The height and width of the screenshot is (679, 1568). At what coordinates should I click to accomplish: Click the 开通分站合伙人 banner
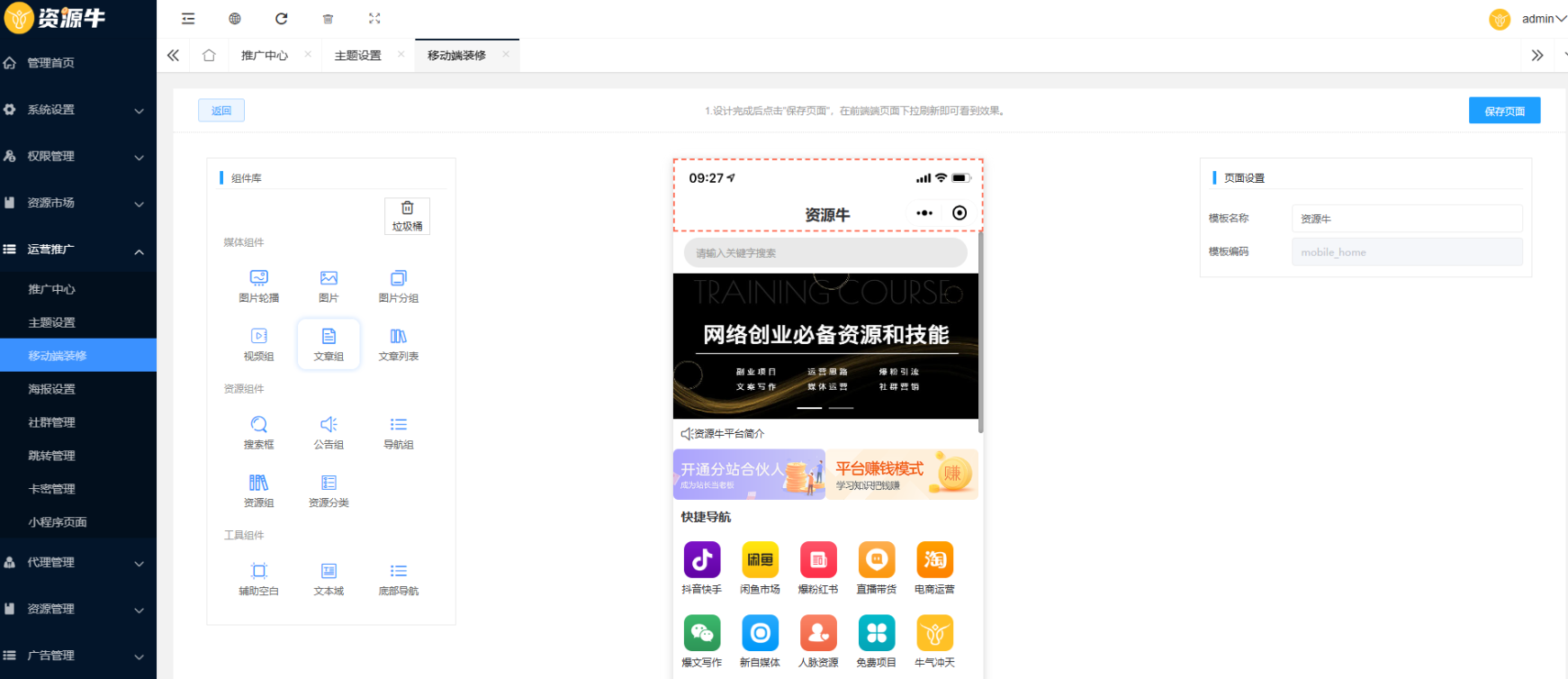pyautogui.click(x=749, y=475)
